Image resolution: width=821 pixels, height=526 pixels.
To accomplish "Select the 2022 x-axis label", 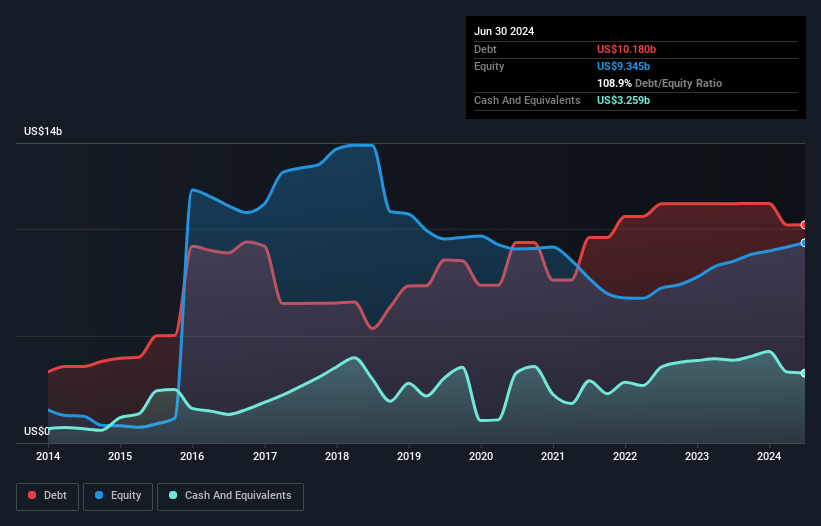I will coord(625,456).
